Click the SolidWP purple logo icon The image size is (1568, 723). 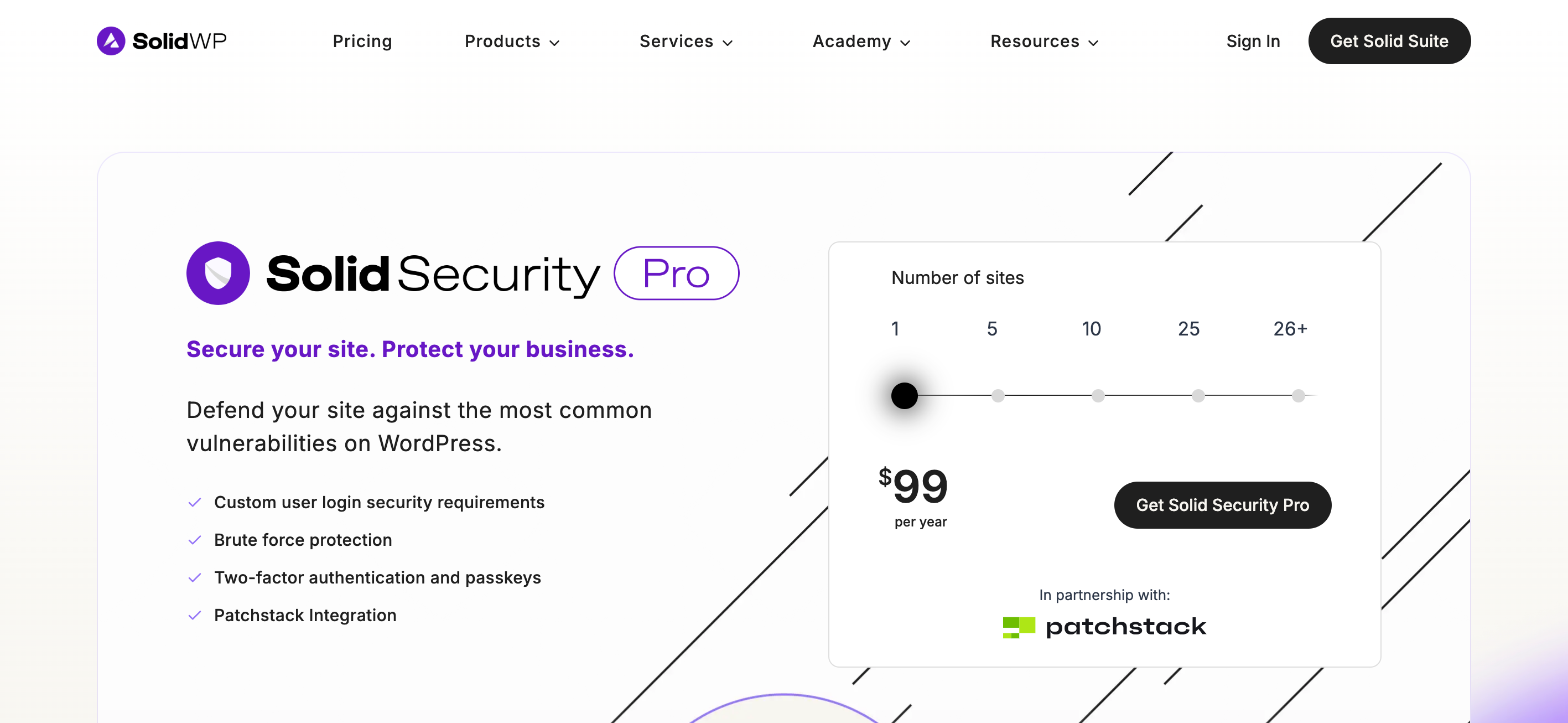click(x=111, y=41)
